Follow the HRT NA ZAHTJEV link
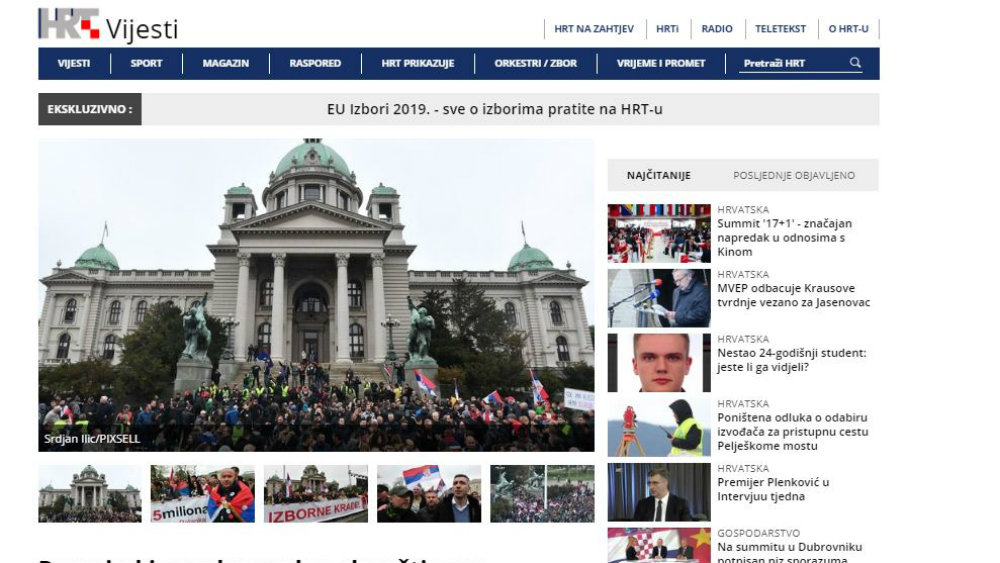Viewport: 1000px width, 563px height. pos(594,29)
